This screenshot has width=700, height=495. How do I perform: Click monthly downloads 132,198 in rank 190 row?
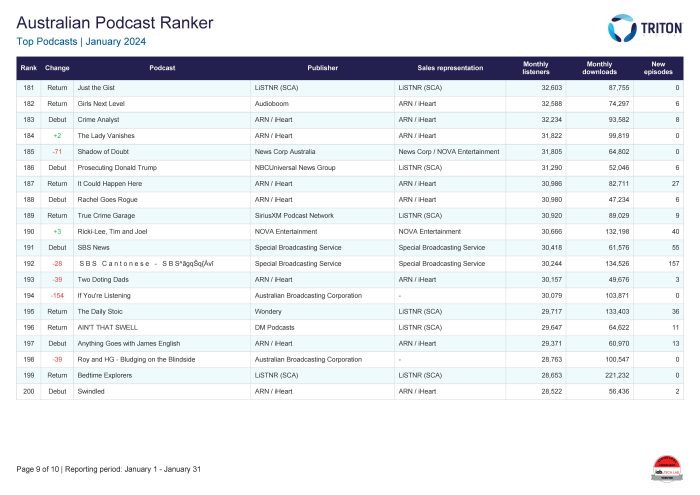[617, 232]
